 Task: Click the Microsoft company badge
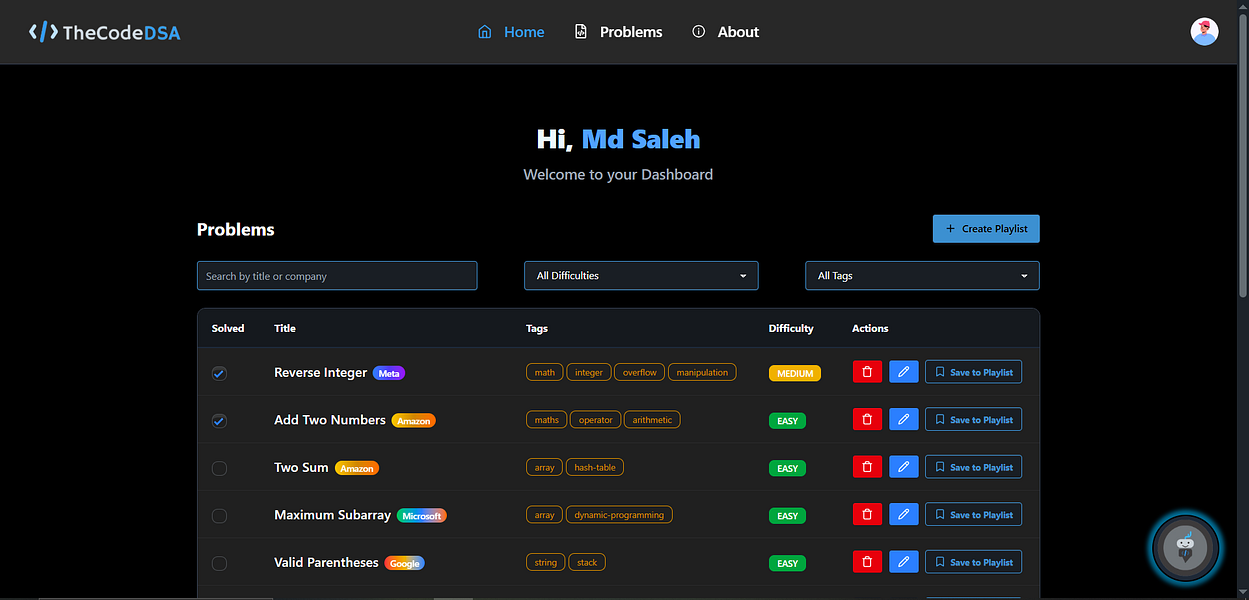[422, 516]
